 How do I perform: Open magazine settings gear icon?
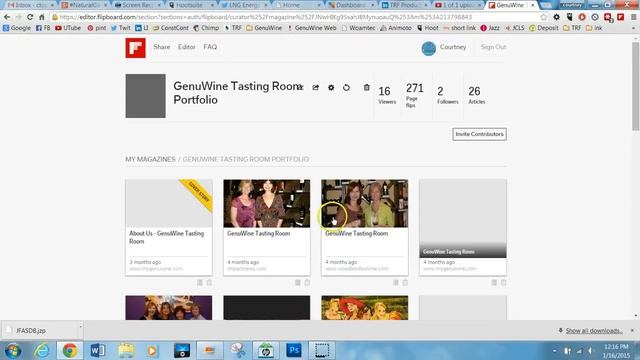331,87
